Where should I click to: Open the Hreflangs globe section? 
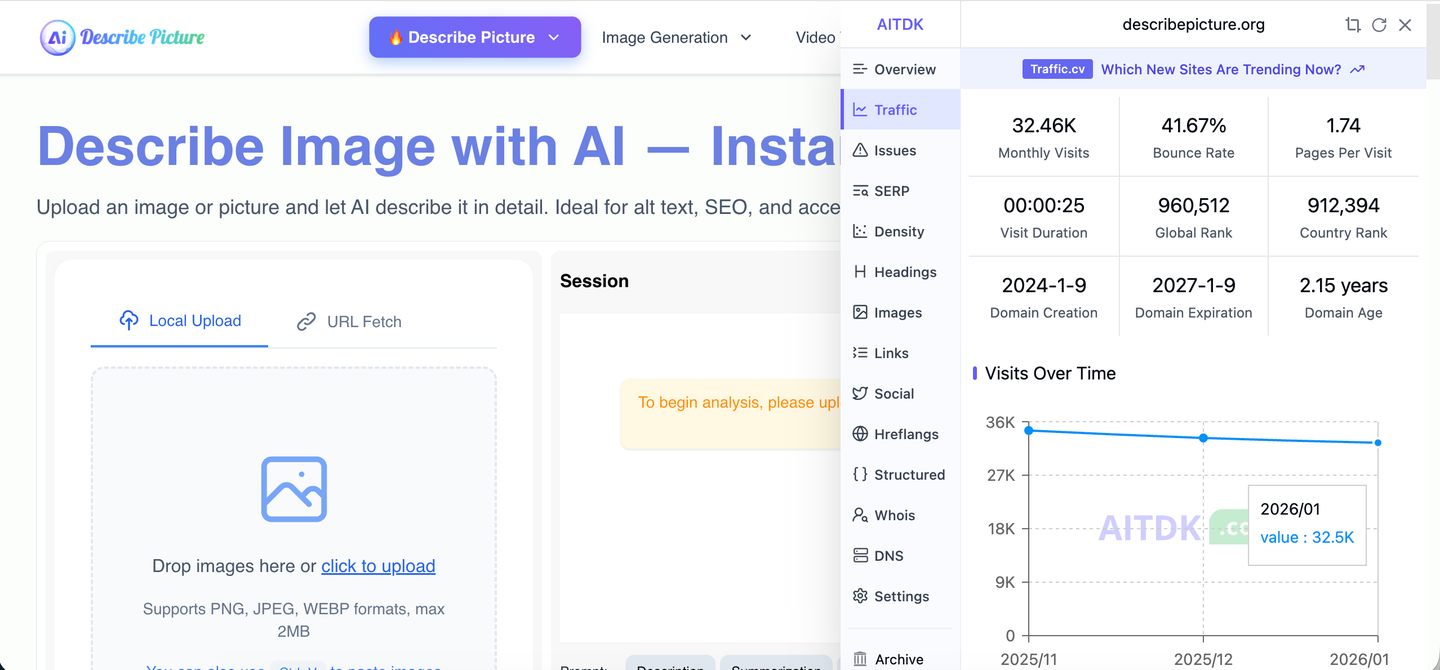point(895,434)
